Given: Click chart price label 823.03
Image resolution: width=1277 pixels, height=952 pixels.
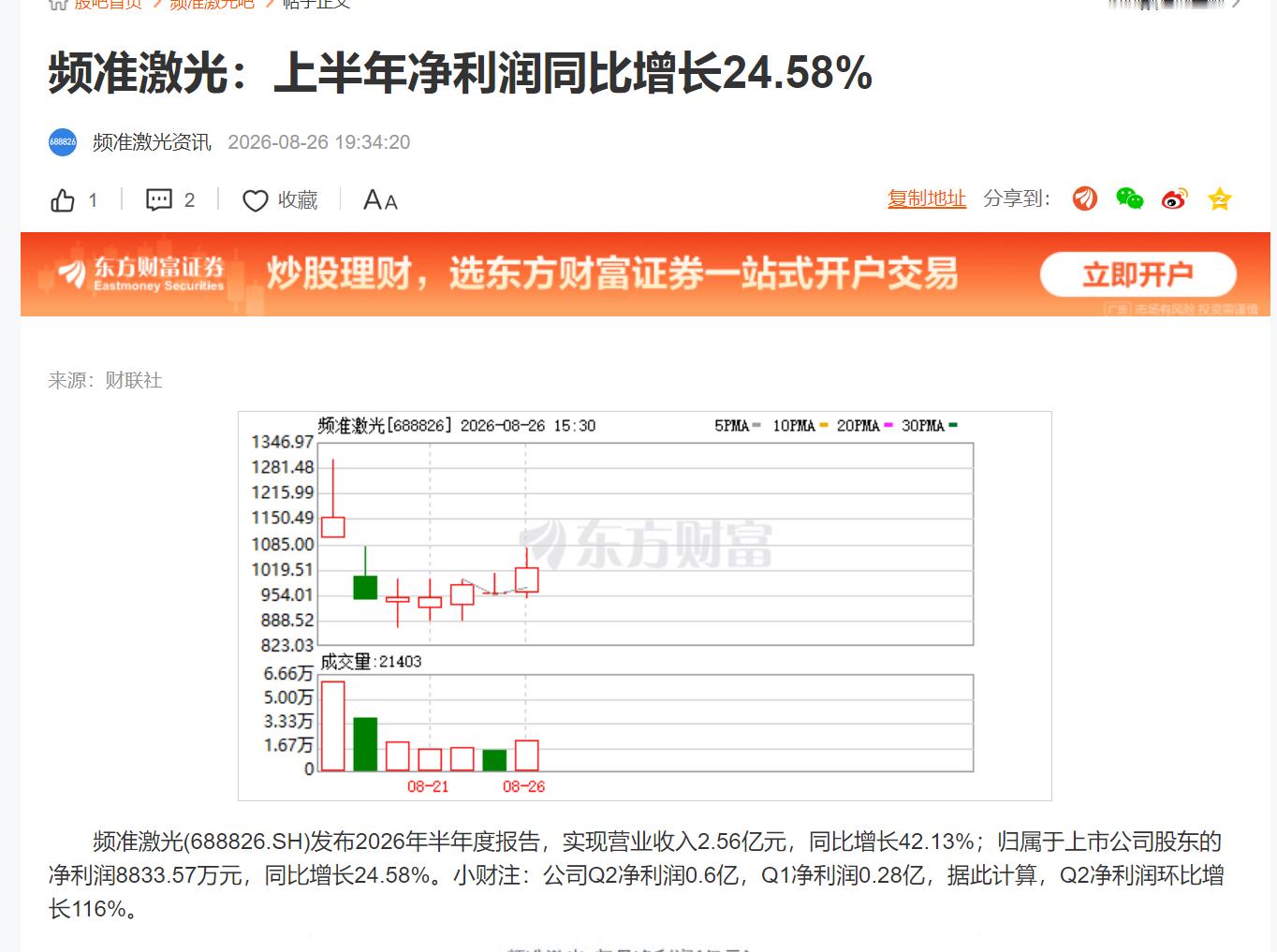Looking at the screenshot, I should 286,646.
